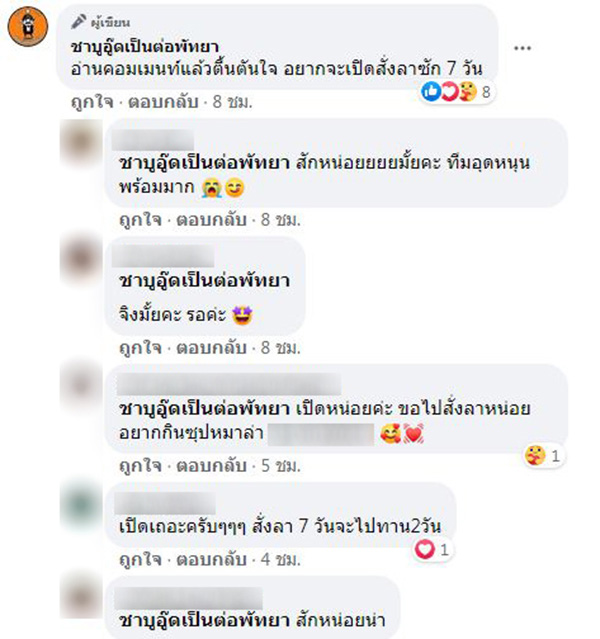Reply to the comment 'จิงมั้ยคะ รอค่ะ'
Viewport: 600px width, 639px height.
click(x=211, y=348)
